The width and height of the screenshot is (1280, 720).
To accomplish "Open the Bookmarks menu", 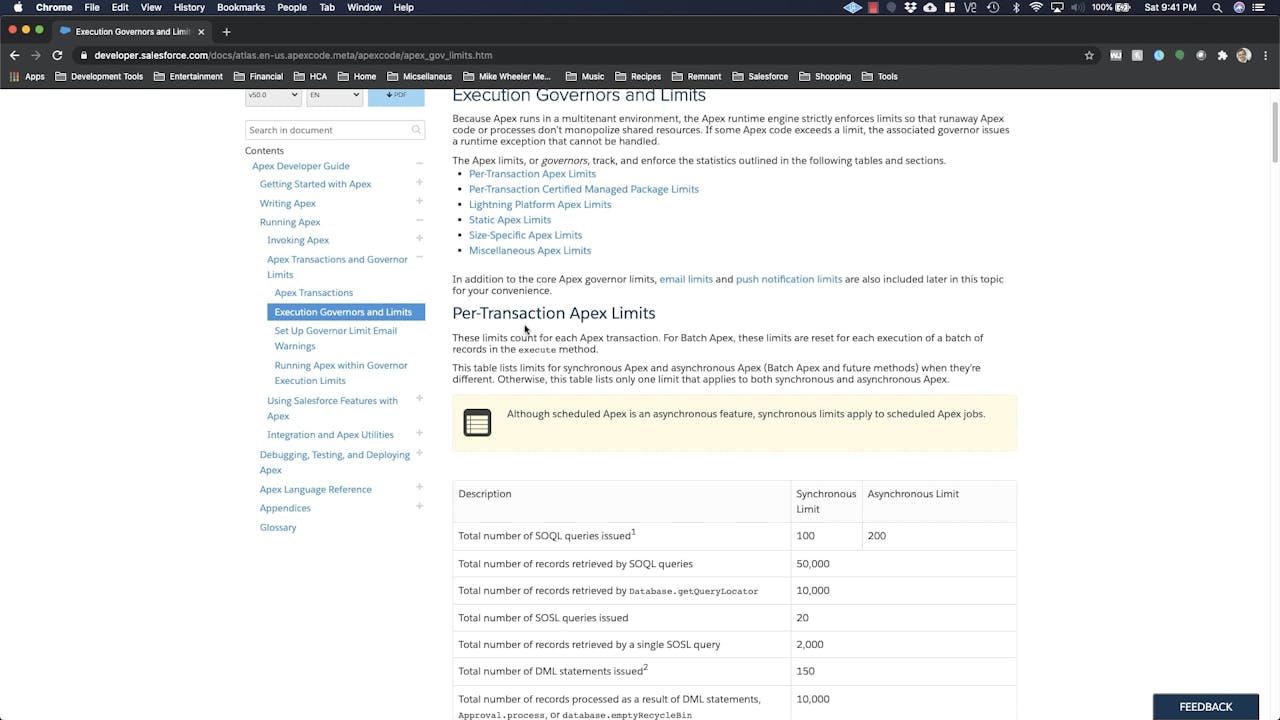I will [x=240, y=7].
